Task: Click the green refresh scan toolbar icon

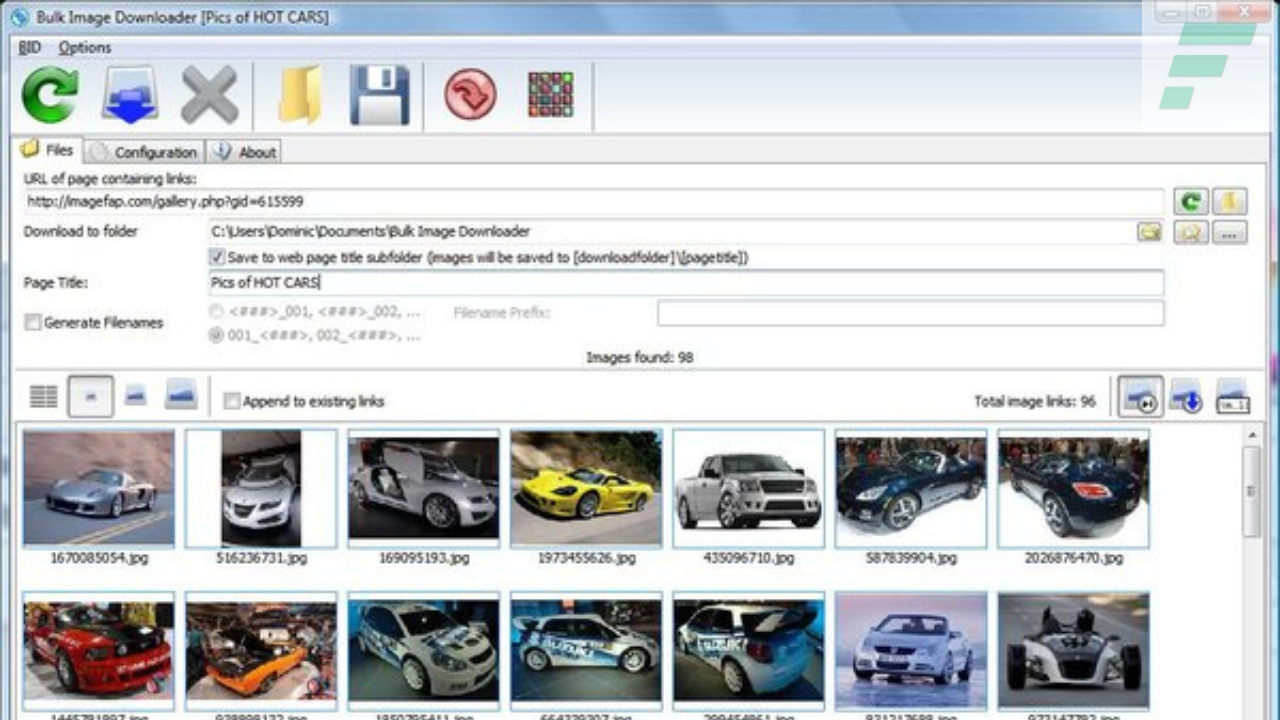Action: pos(49,96)
